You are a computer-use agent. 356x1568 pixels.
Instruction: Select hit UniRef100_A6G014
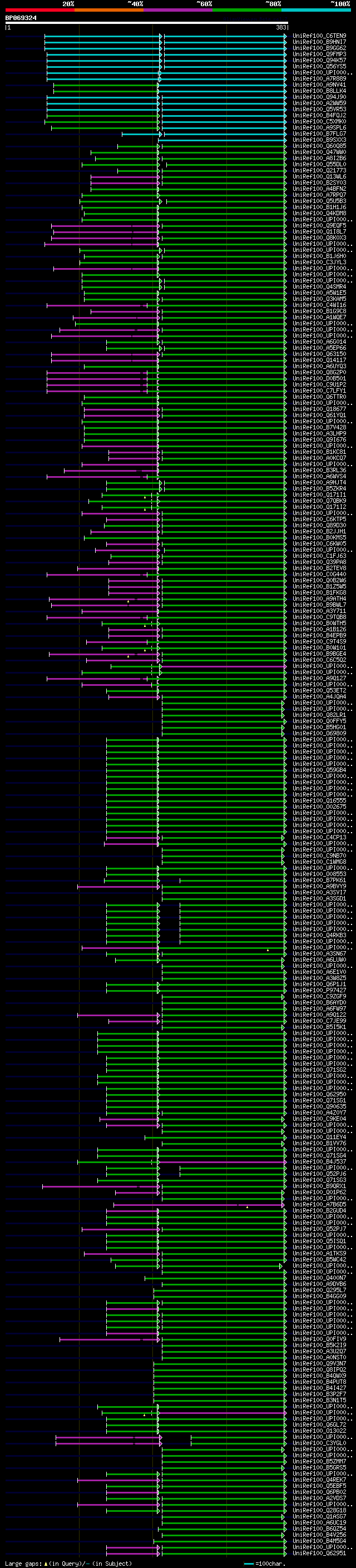[x=319, y=342]
